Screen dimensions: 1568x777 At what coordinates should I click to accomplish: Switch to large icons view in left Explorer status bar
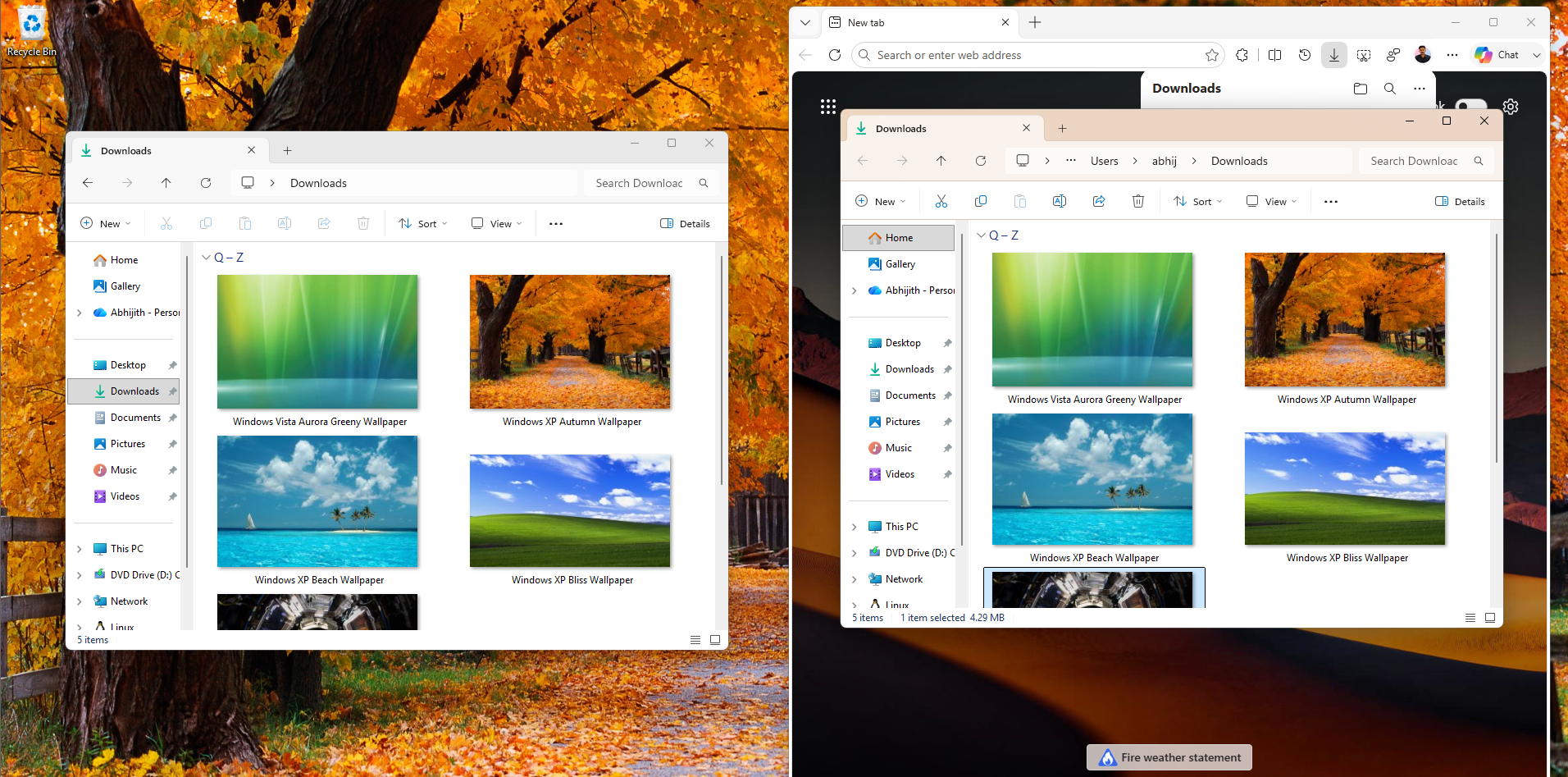(x=715, y=640)
